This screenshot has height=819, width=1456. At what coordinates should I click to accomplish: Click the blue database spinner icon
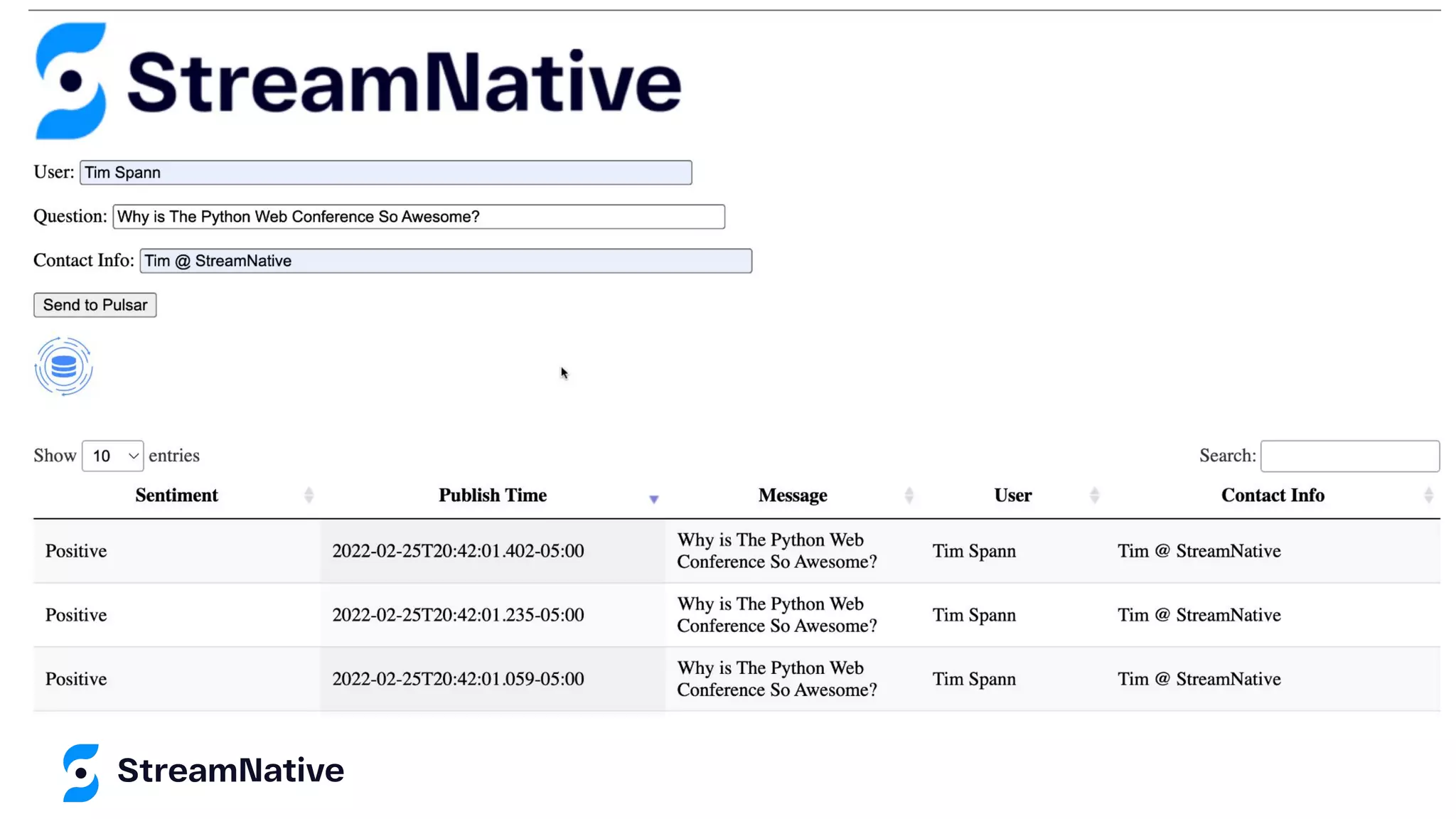pos(63,366)
